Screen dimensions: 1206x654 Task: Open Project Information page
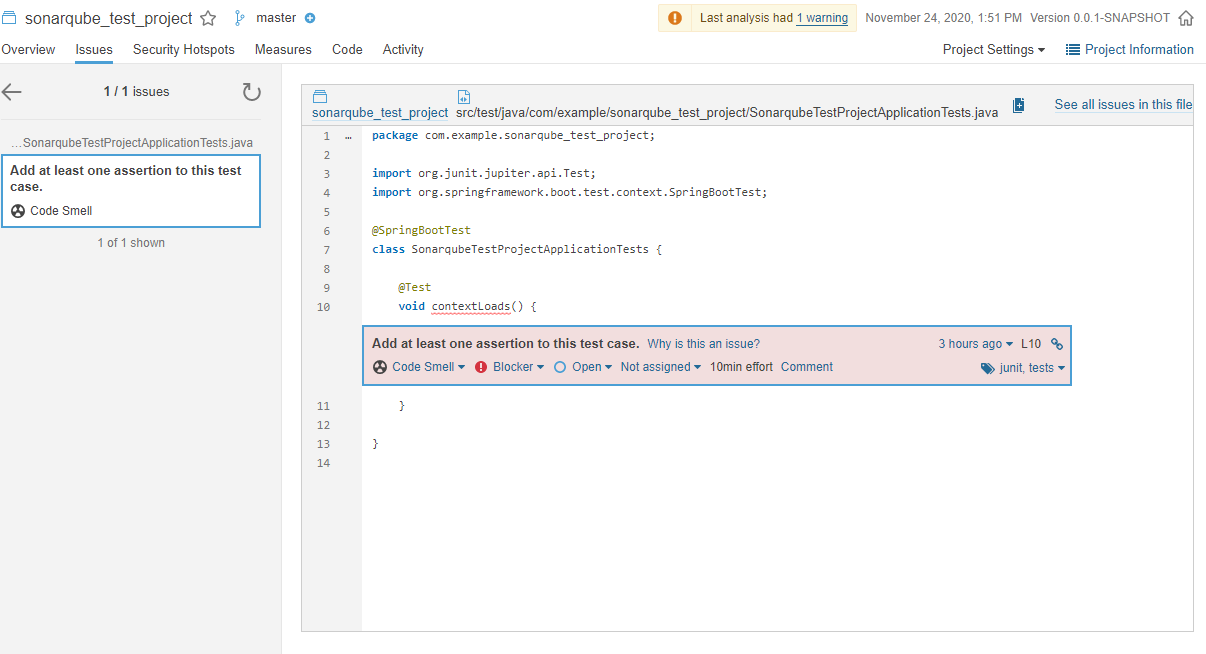tap(1139, 49)
